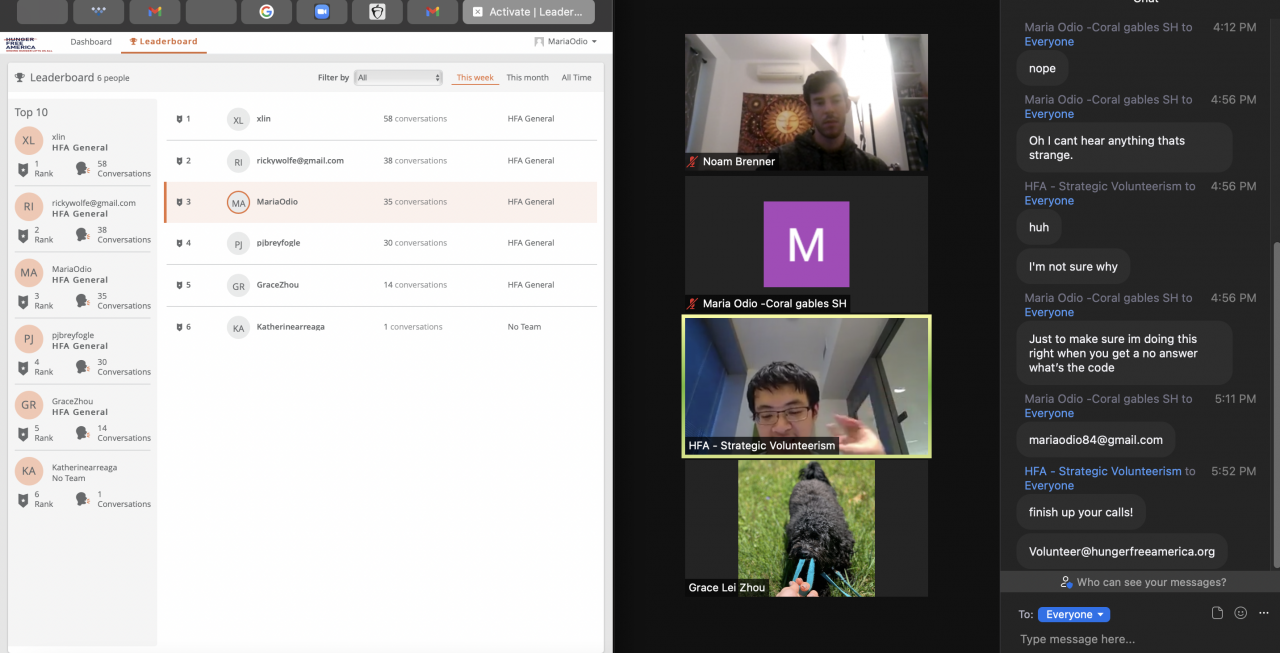Show This month leaderboard results
This screenshot has height=653, width=1280.
[x=527, y=77]
